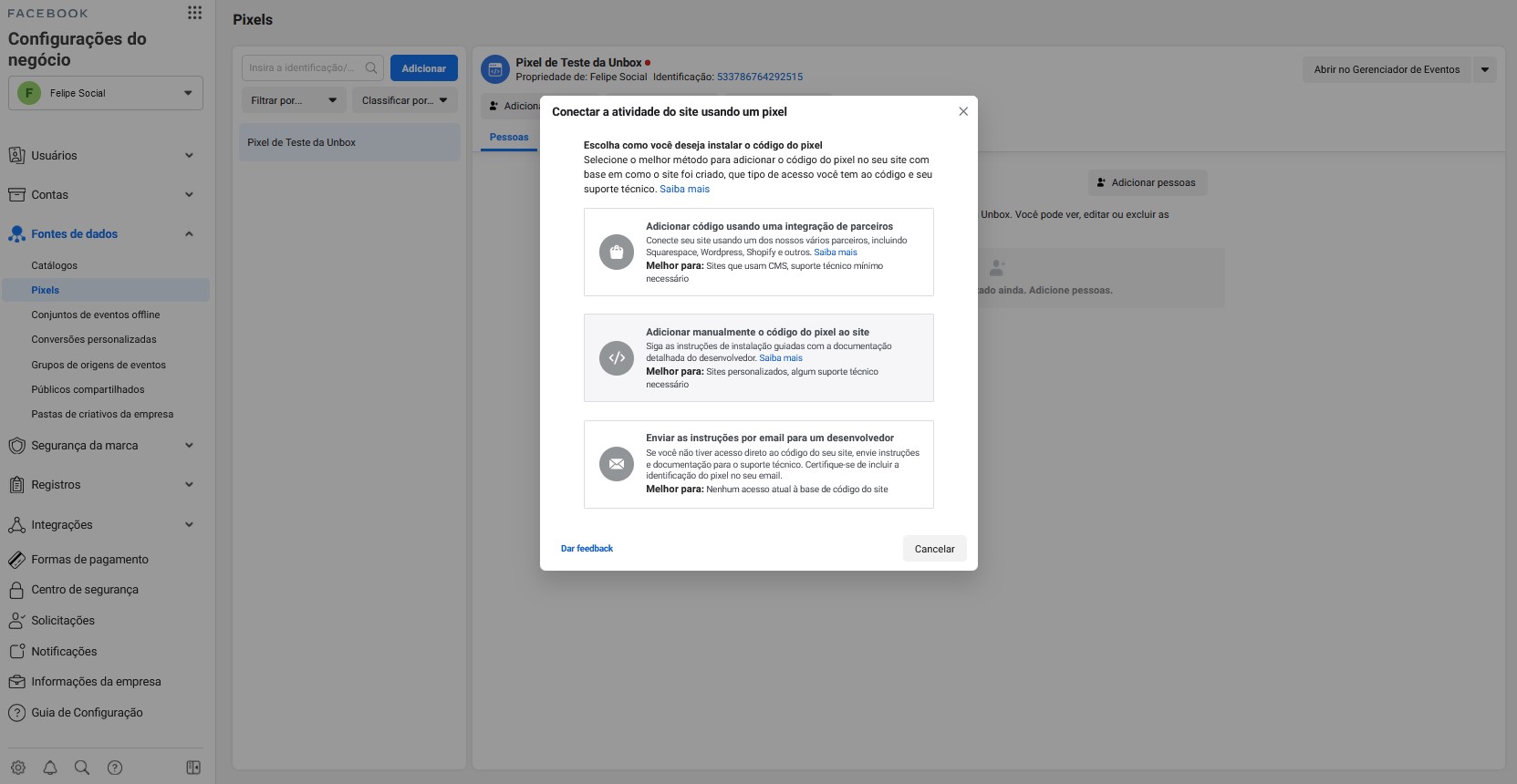Screen dimensions: 1517x784
Task: Open settings gear in sidebar footer
Action: [x=18, y=768]
